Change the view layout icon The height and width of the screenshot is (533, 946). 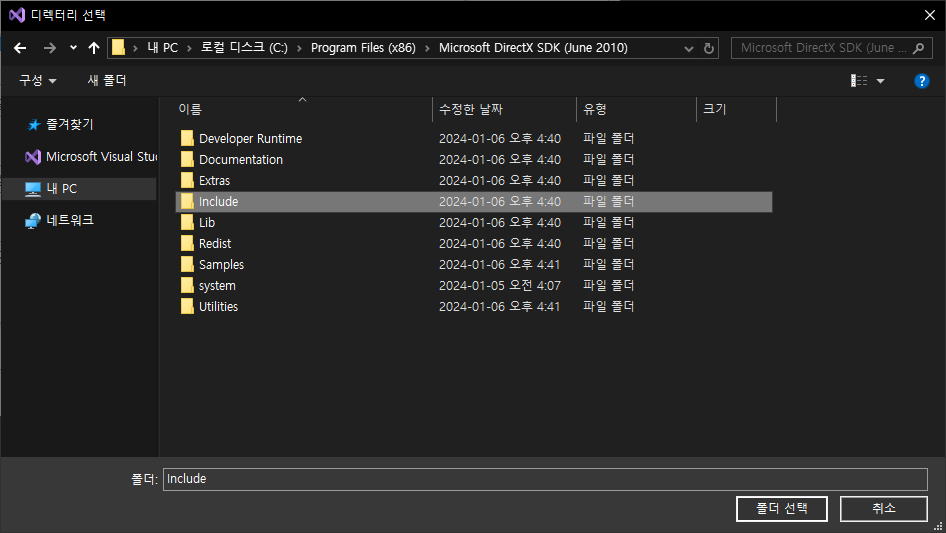pyautogui.click(x=859, y=80)
